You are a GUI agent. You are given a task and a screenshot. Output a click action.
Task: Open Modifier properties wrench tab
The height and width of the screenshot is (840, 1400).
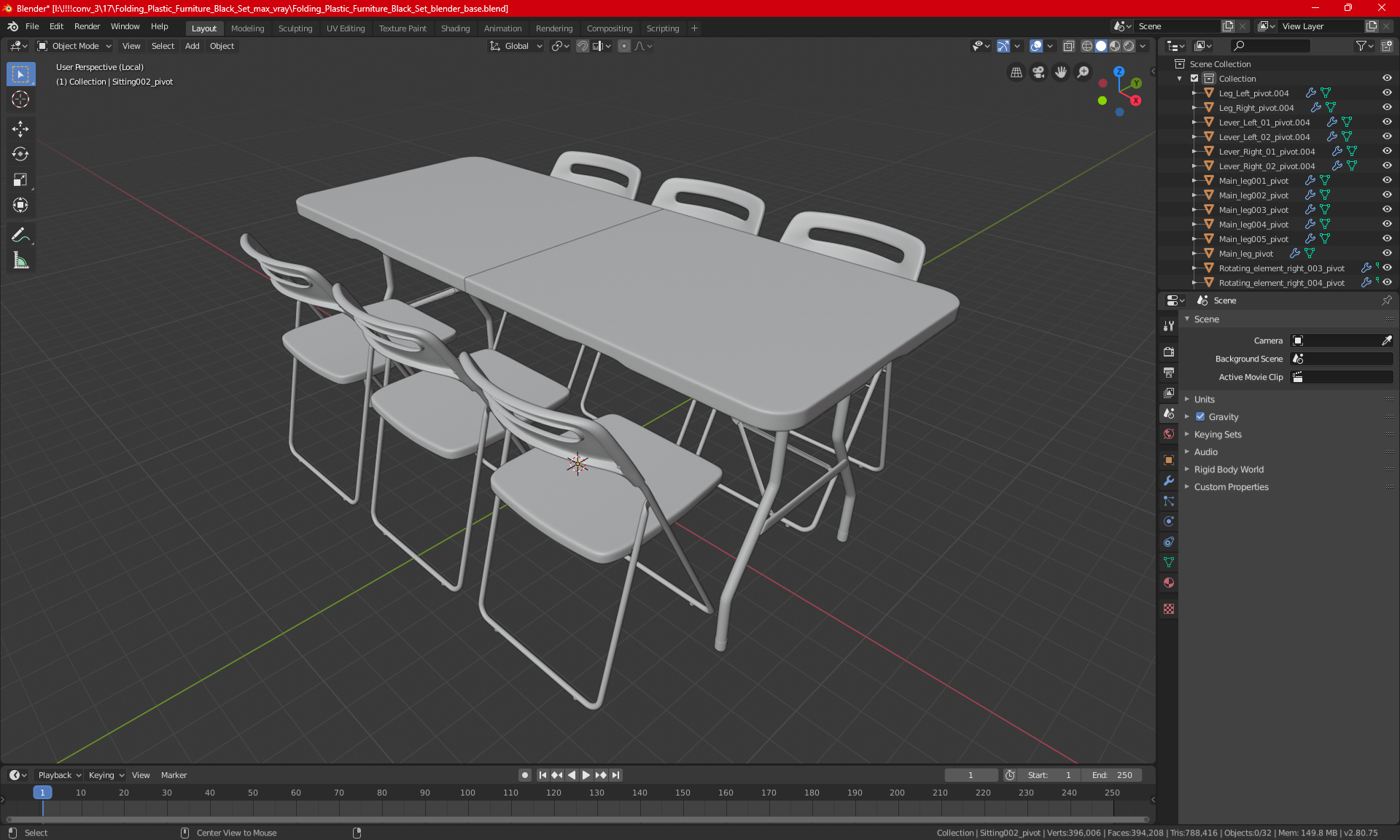(1169, 481)
